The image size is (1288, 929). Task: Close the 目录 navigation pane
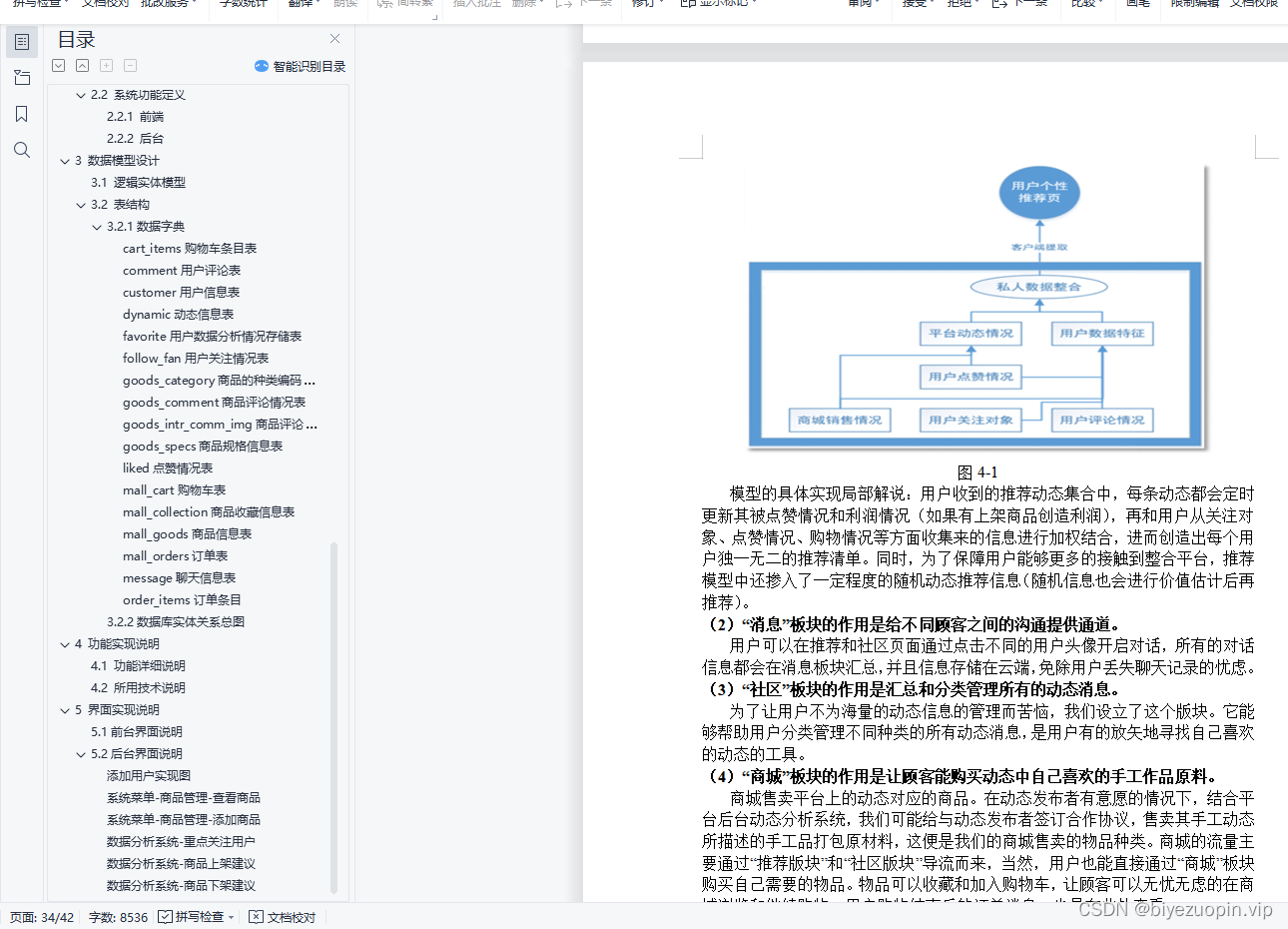tap(334, 39)
